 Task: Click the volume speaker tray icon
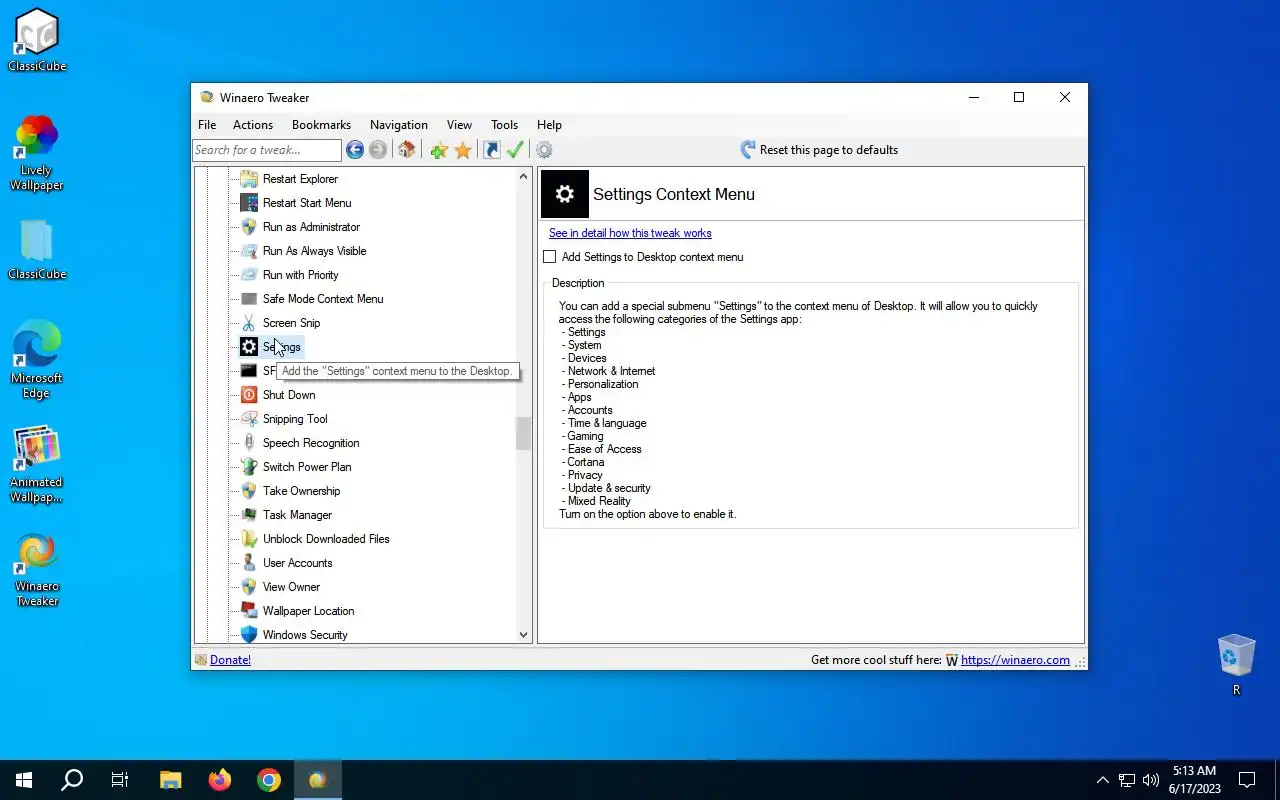1151,780
